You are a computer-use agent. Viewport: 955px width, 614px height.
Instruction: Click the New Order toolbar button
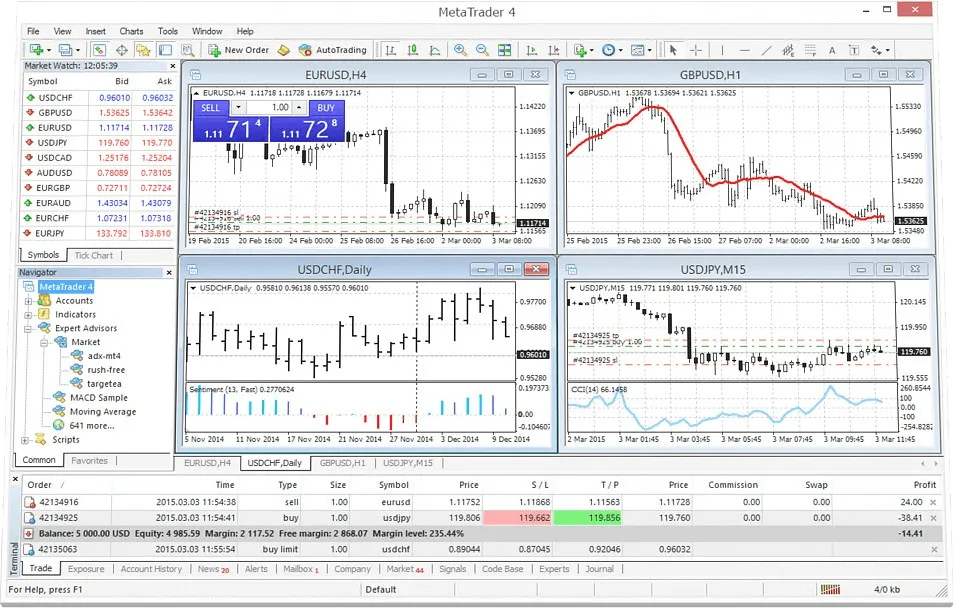(x=239, y=50)
